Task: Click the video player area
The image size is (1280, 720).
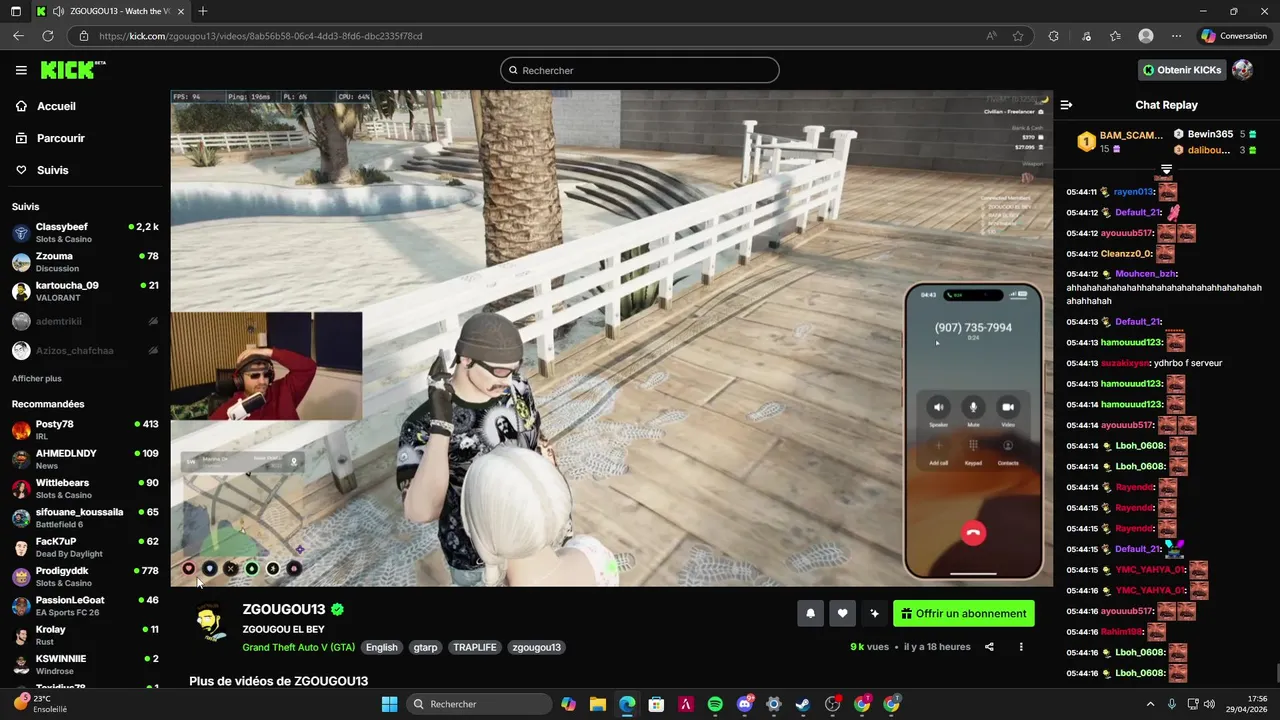Action: click(x=611, y=338)
